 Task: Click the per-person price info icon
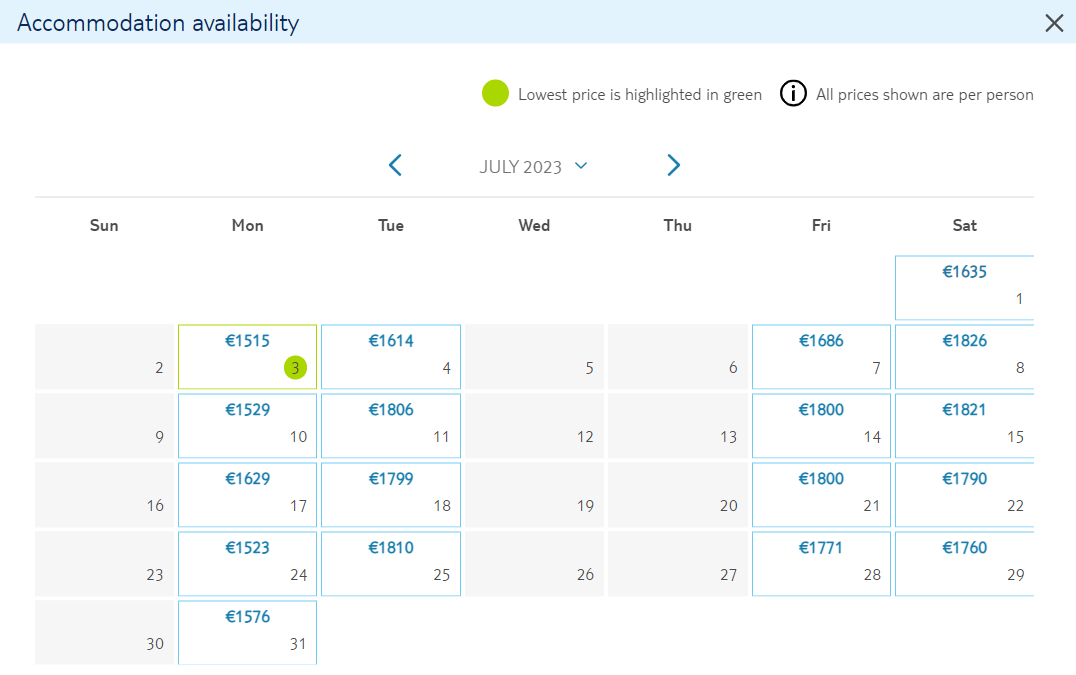(x=793, y=93)
